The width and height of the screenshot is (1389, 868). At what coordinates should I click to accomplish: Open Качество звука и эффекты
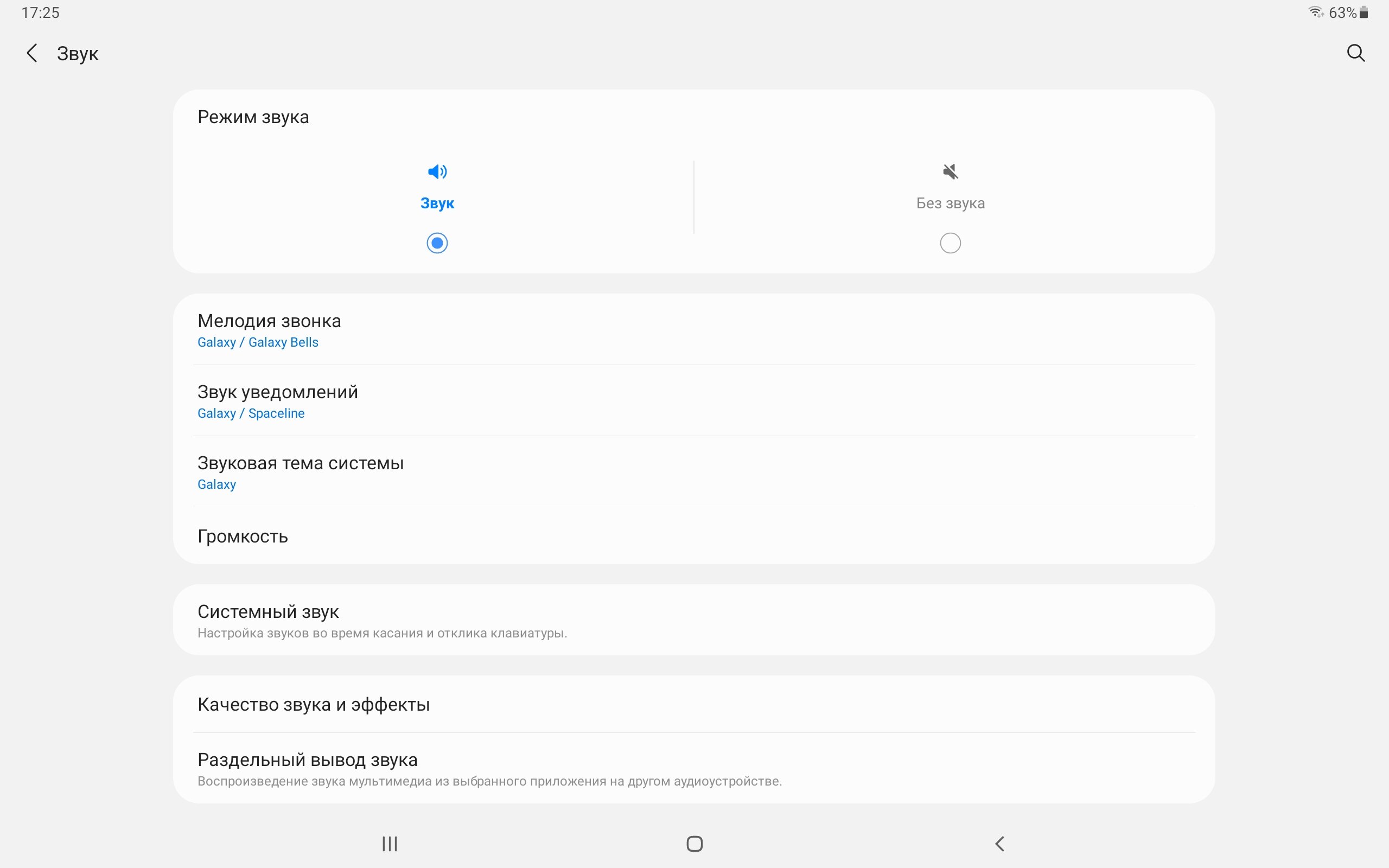pyautogui.click(x=694, y=704)
